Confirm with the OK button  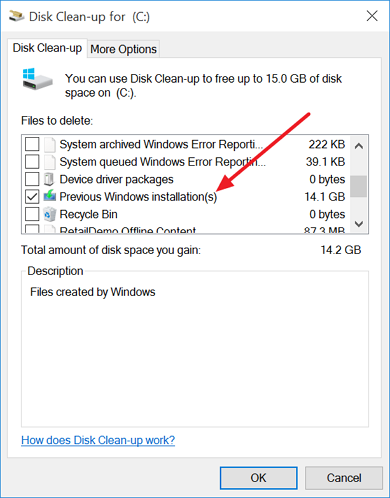258,478
